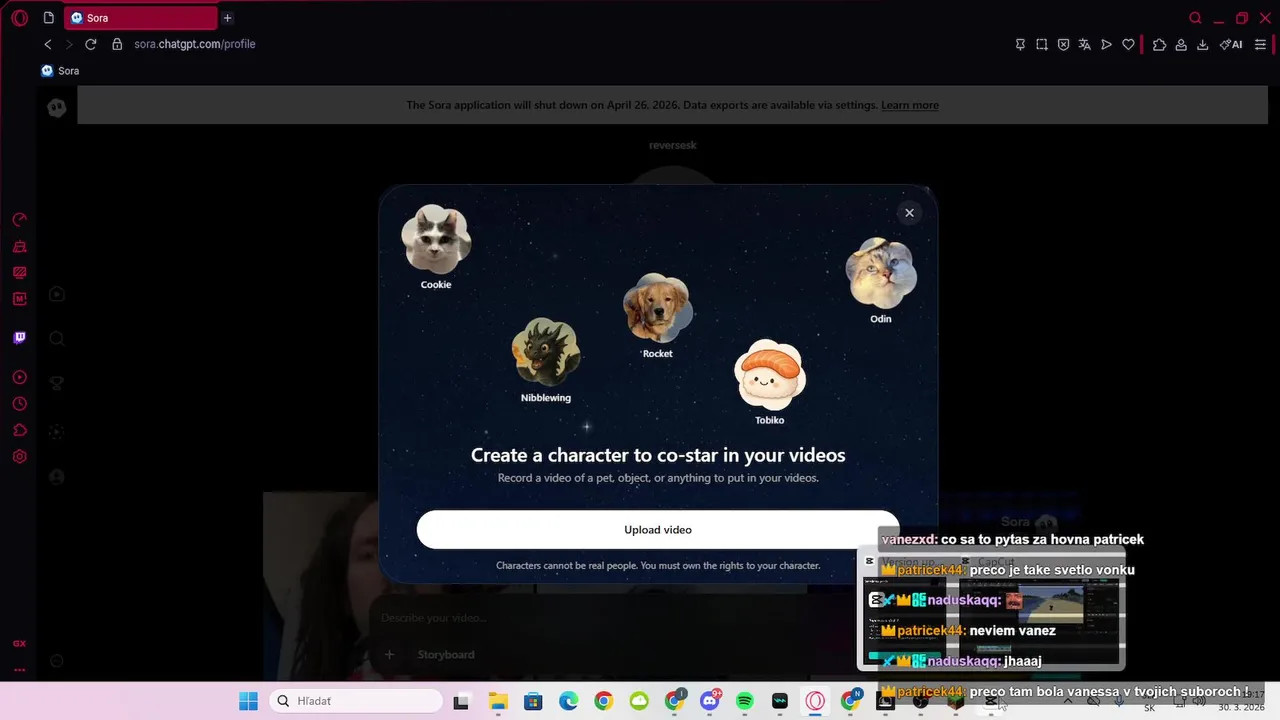Open GX Control speedometer in sidebar
Image resolution: width=1280 pixels, height=720 pixels.
pyautogui.click(x=19, y=220)
